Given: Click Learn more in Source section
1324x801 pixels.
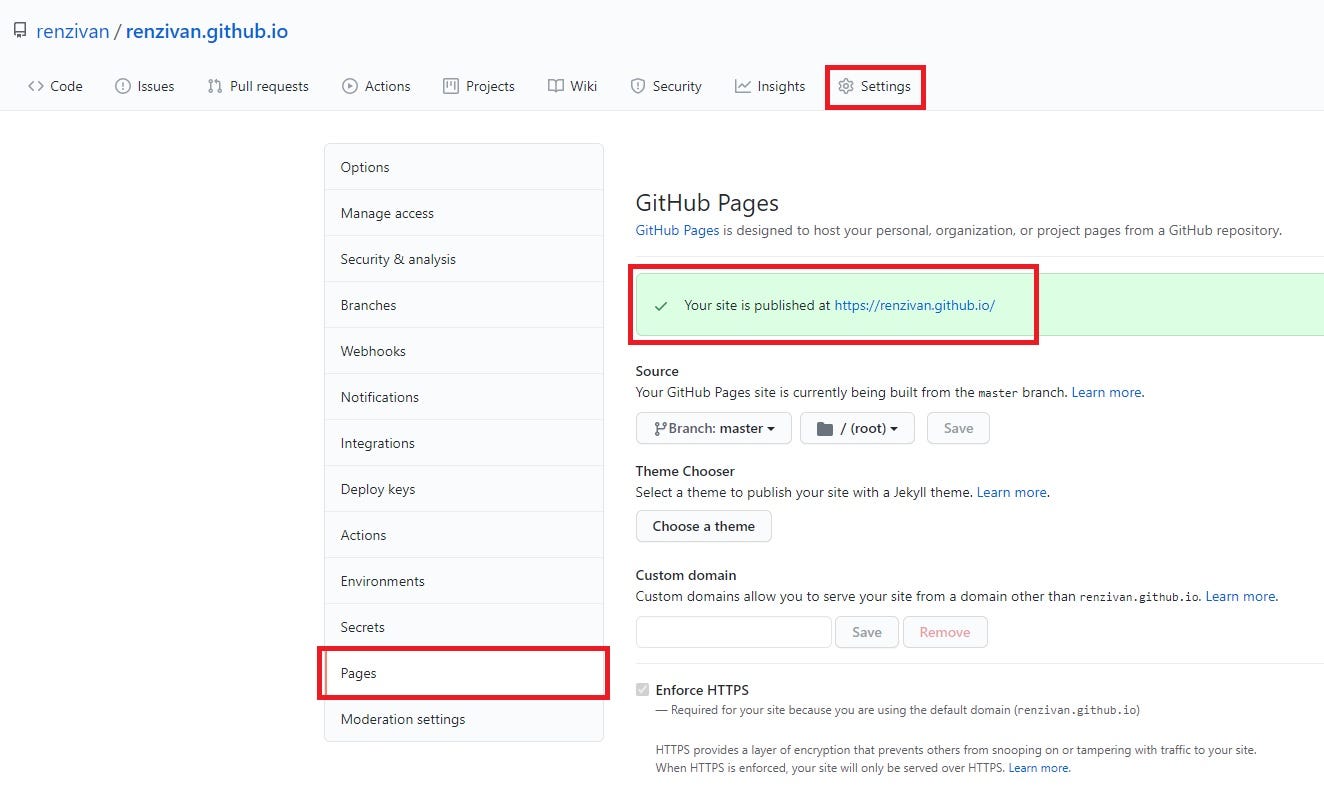Looking at the screenshot, I should pyautogui.click(x=1106, y=392).
